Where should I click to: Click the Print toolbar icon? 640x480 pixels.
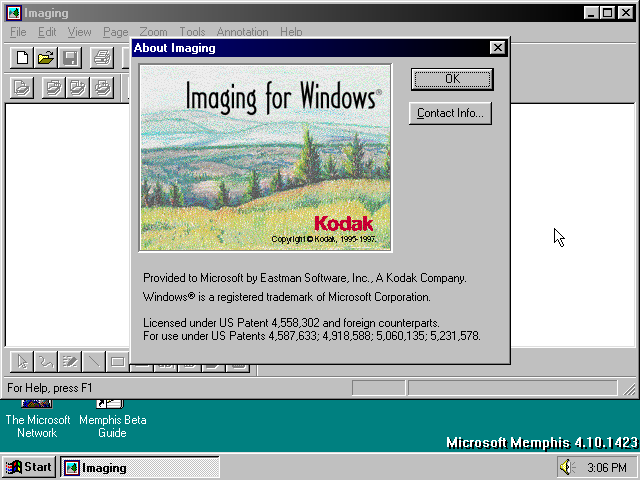[x=102, y=58]
